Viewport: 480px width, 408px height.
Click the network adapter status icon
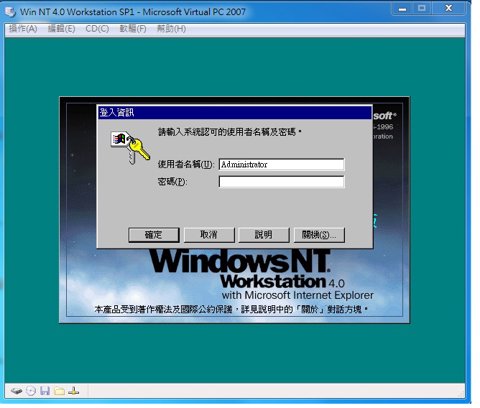73,391
